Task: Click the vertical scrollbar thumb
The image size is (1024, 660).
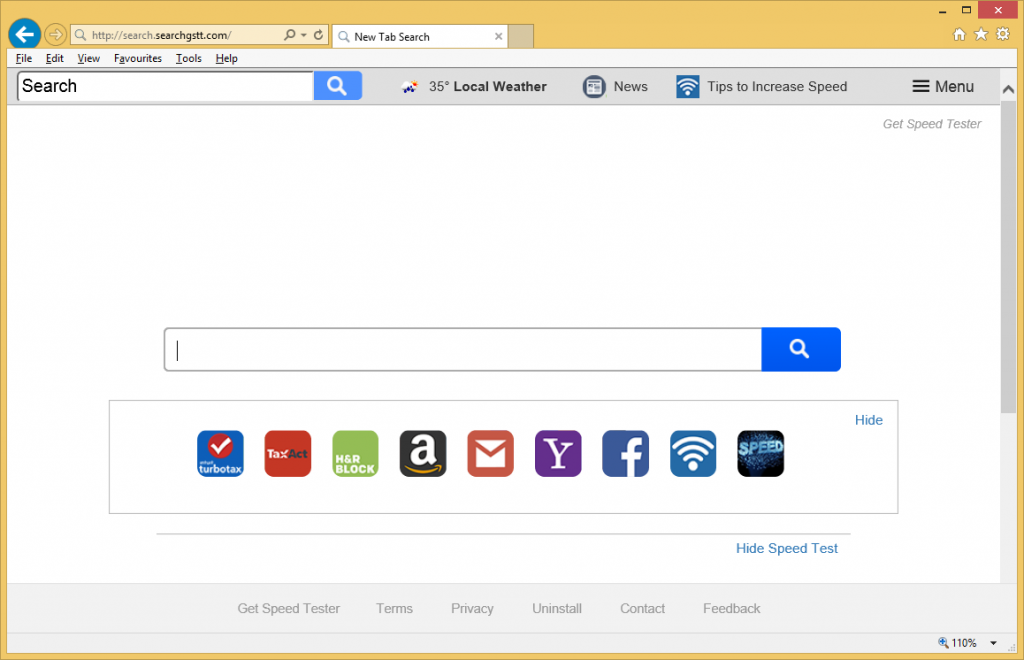Action: point(1008,257)
